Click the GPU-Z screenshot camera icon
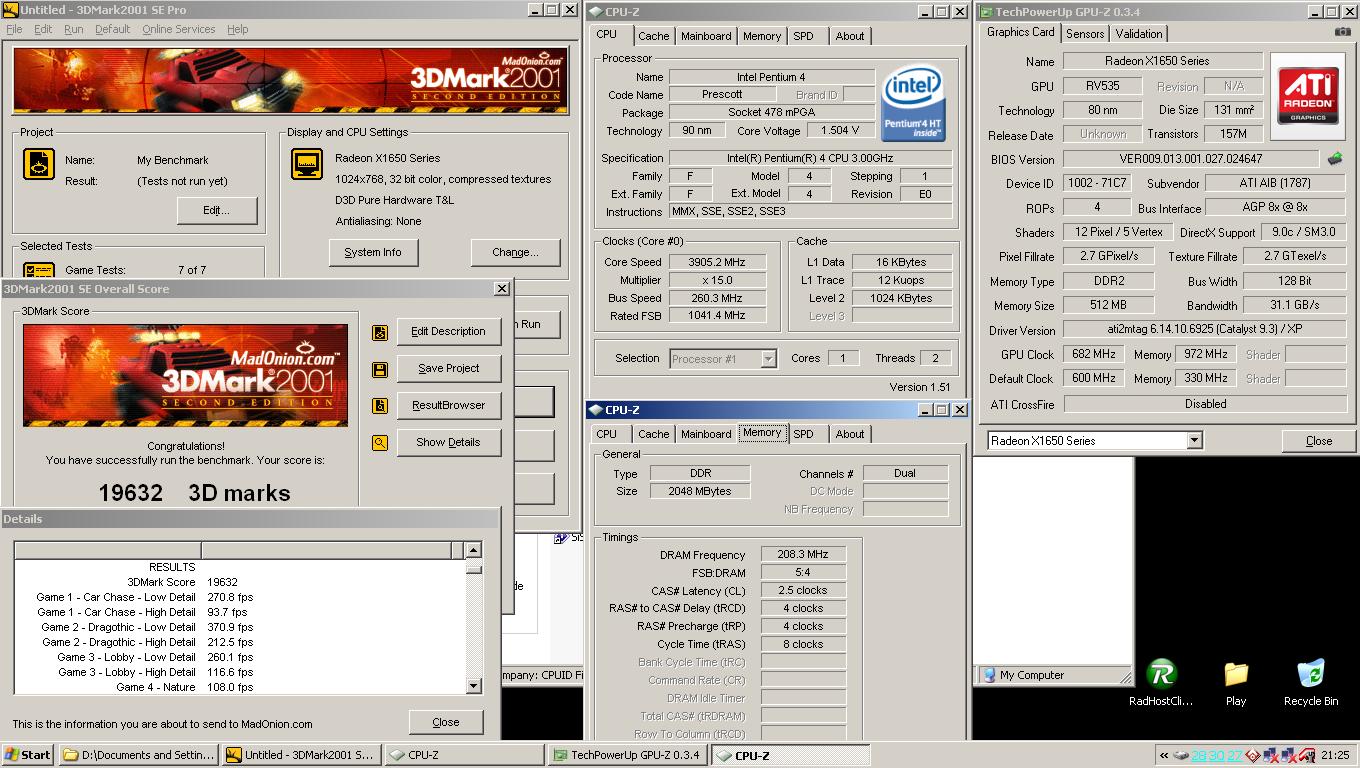1360x768 pixels. (1342, 32)
